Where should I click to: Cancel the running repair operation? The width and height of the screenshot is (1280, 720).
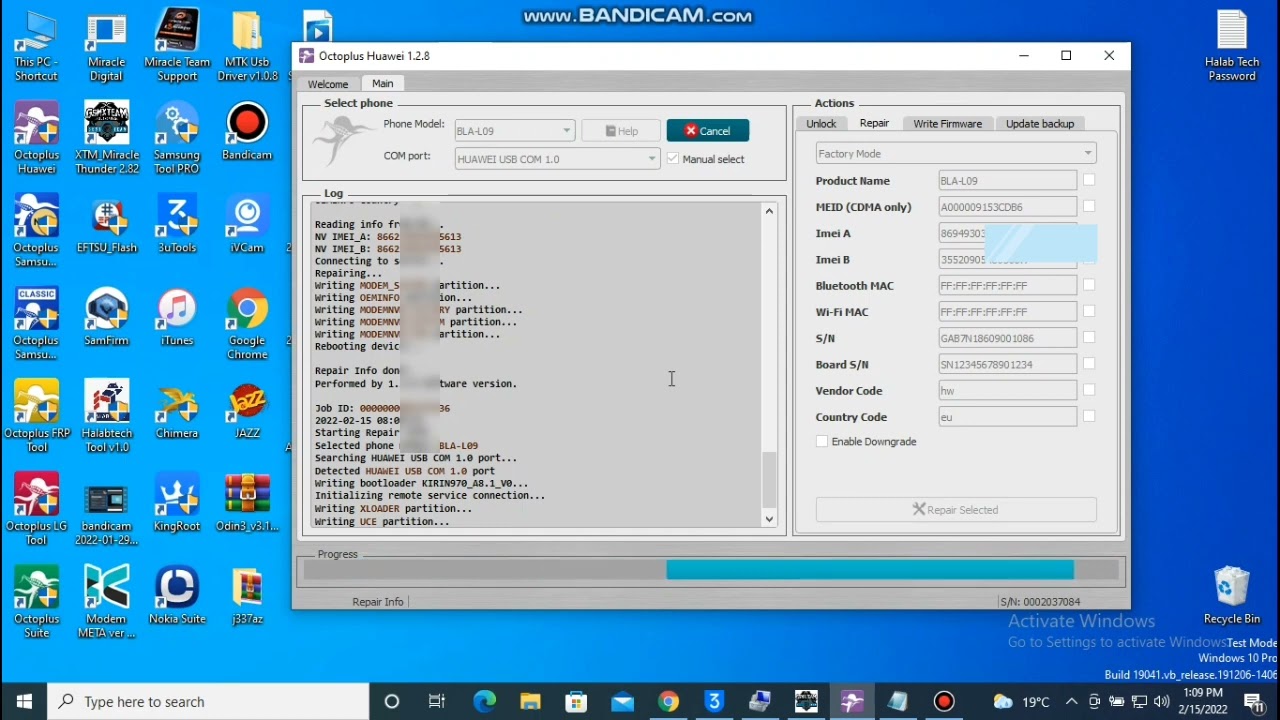coord(708,131)
